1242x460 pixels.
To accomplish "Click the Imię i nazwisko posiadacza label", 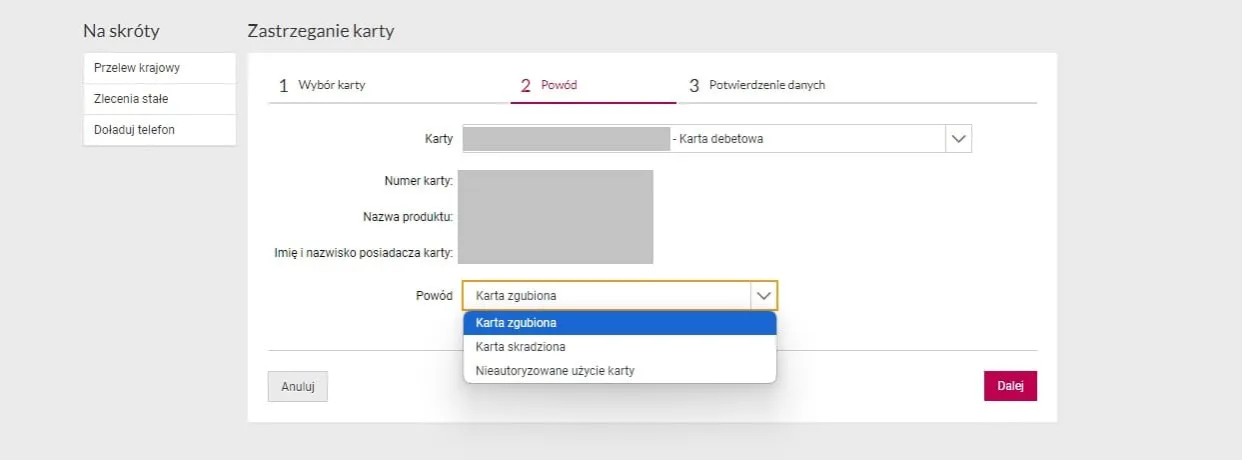I will 364,251.
